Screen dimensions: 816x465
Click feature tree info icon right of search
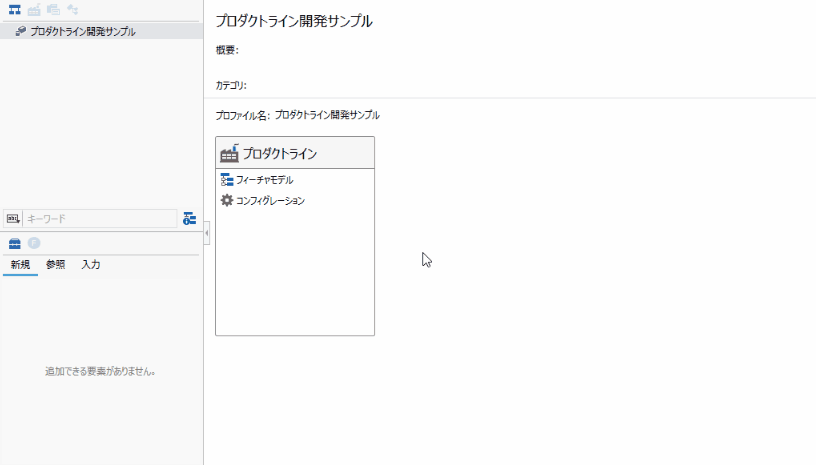point(189,218)
